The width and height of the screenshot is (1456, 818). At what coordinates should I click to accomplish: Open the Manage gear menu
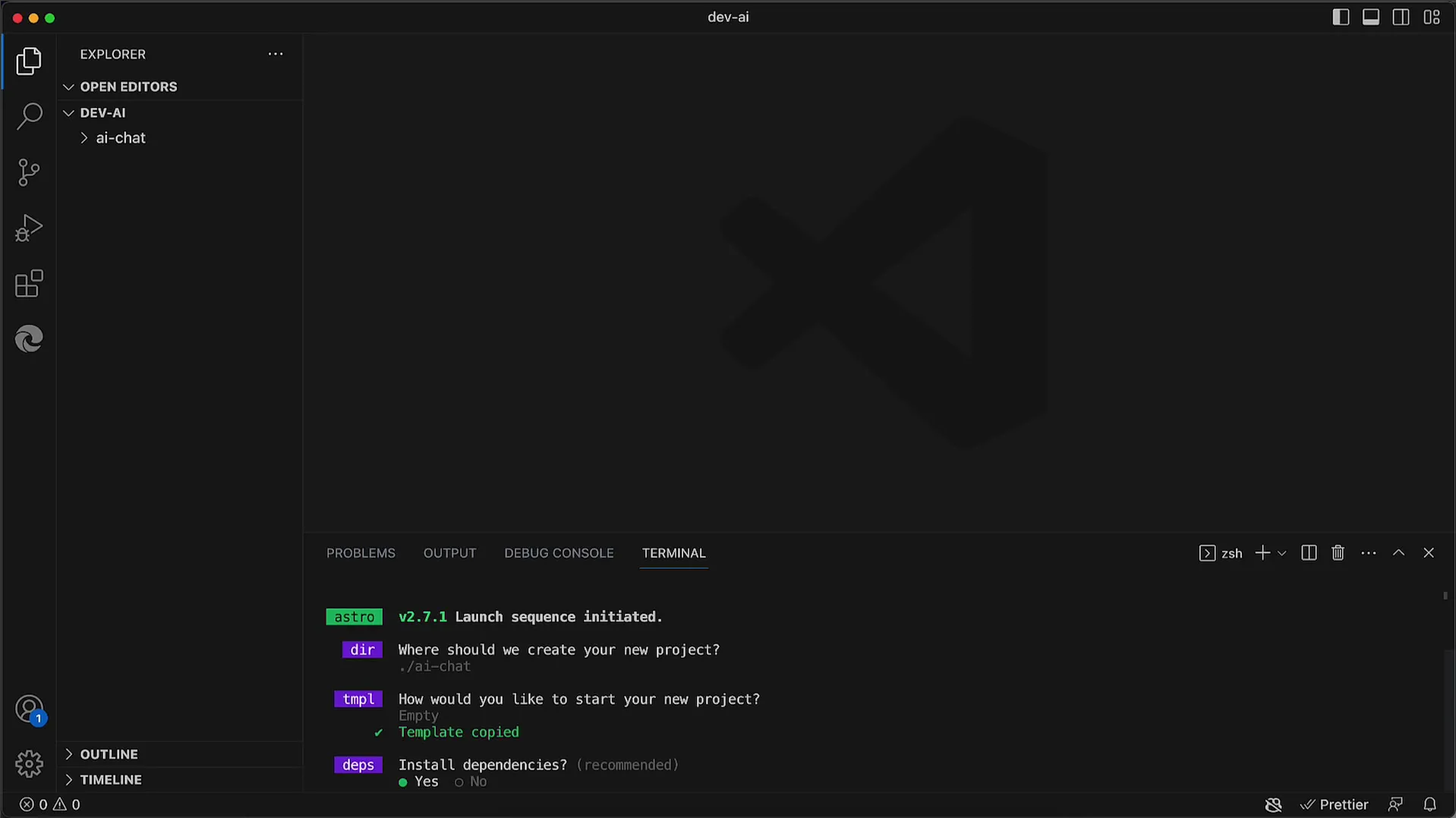pos(29,764)
